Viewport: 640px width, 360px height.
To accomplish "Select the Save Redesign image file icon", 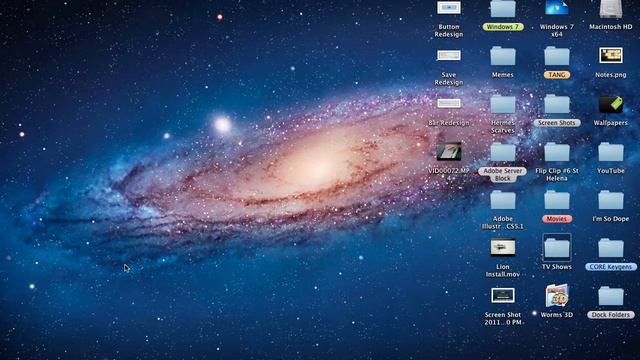I will click(x=449, y=55).
